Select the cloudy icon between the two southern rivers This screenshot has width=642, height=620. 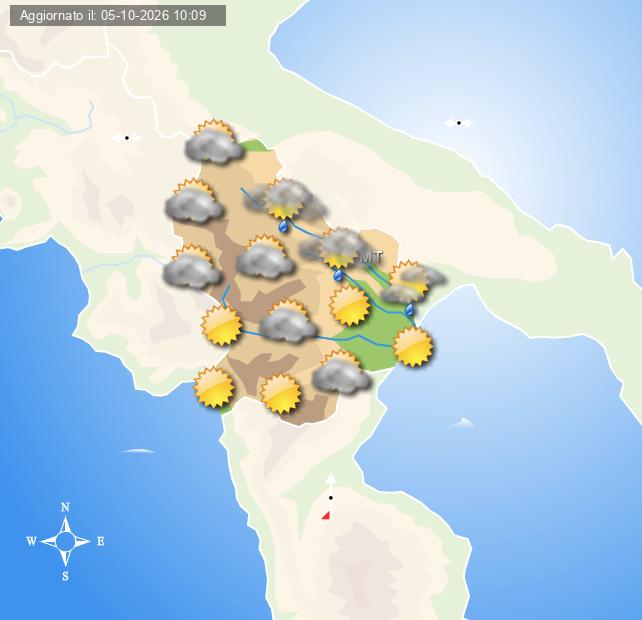[x=288, y=321]
